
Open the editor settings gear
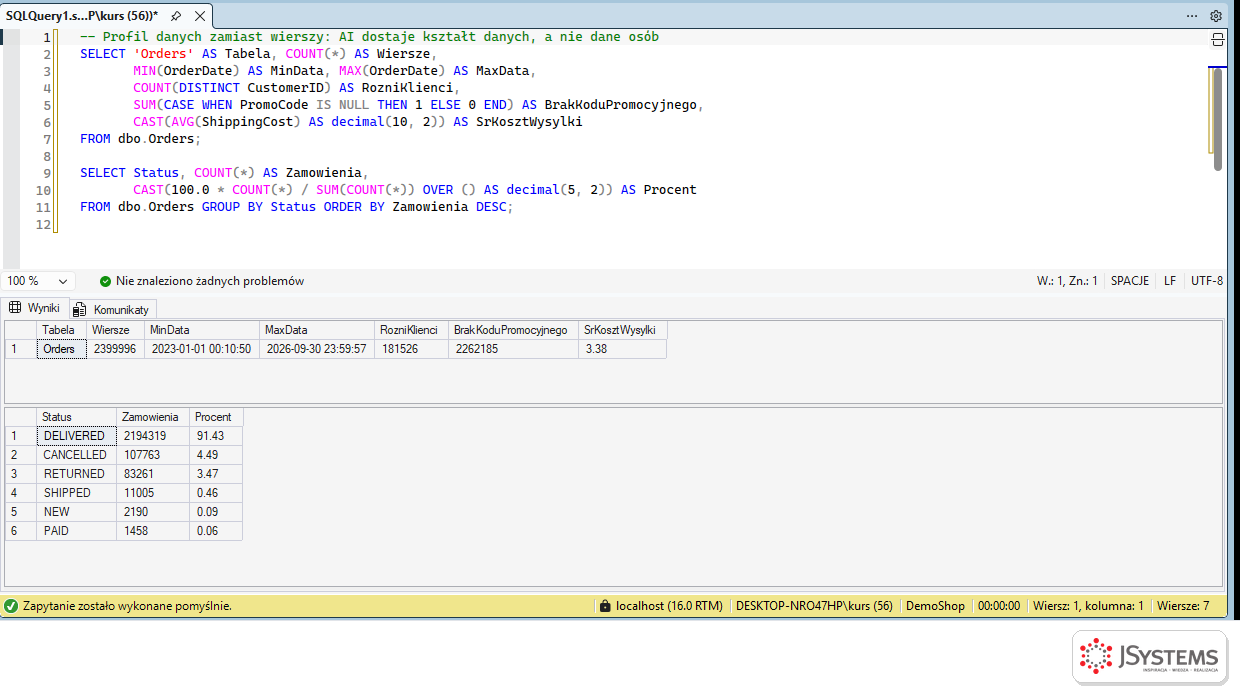coord(1216,16)
